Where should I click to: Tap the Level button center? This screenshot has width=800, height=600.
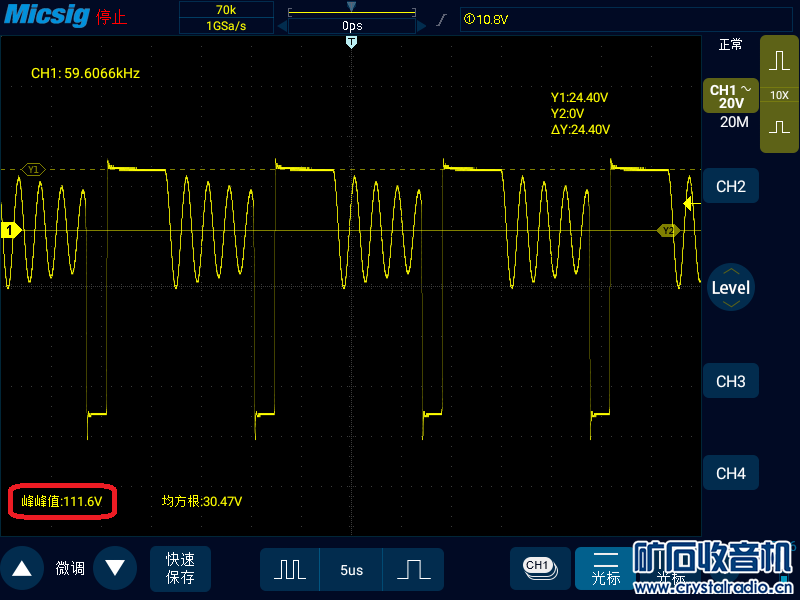click(731, 287)
